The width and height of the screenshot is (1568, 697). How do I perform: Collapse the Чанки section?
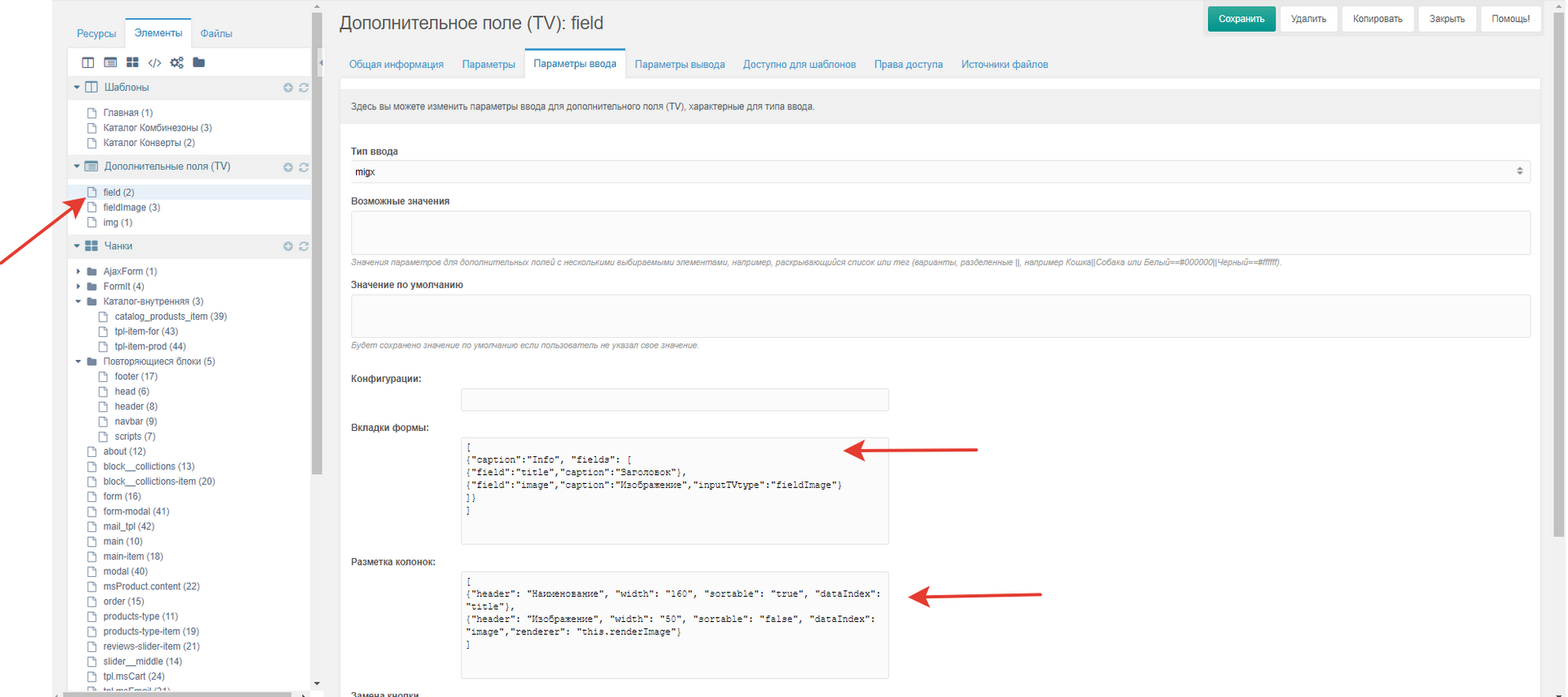(77, 246)
